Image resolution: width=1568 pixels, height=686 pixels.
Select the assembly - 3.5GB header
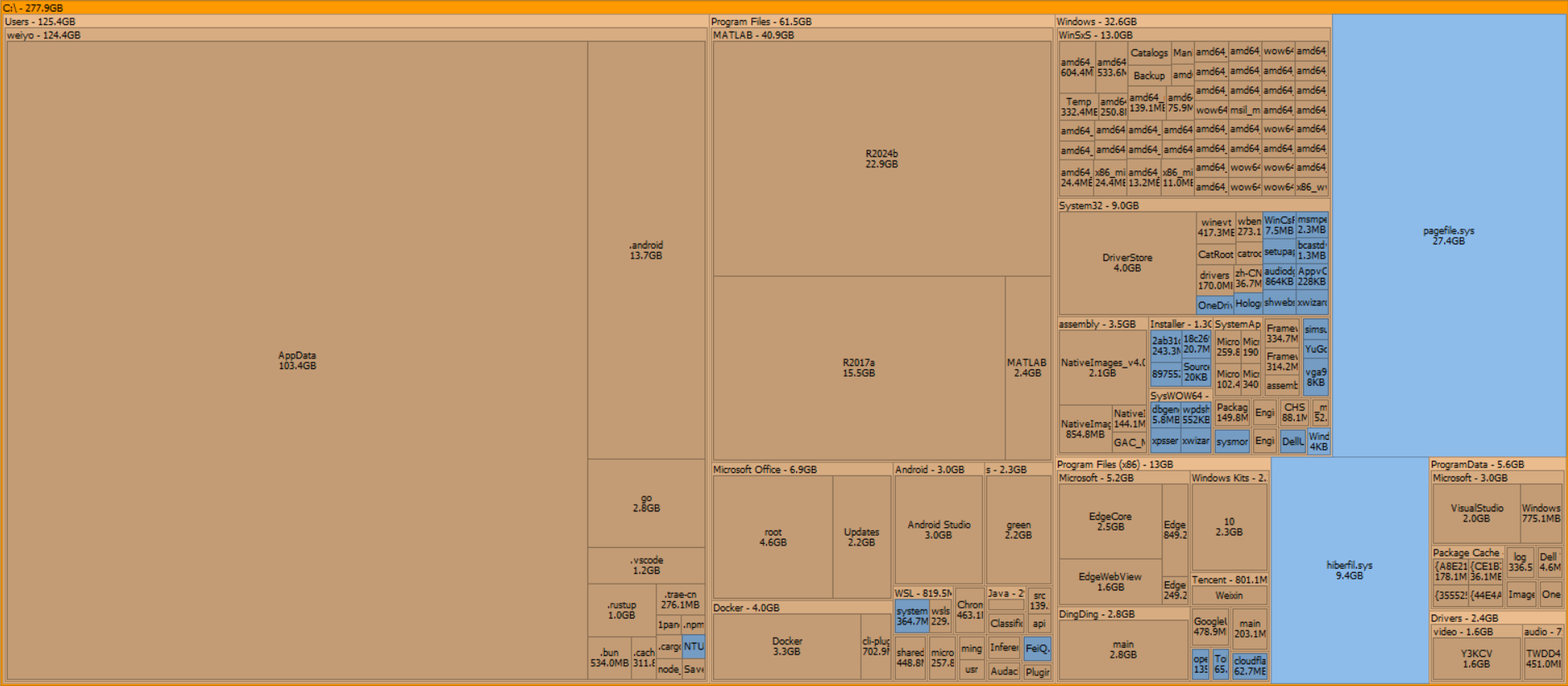1102,324
